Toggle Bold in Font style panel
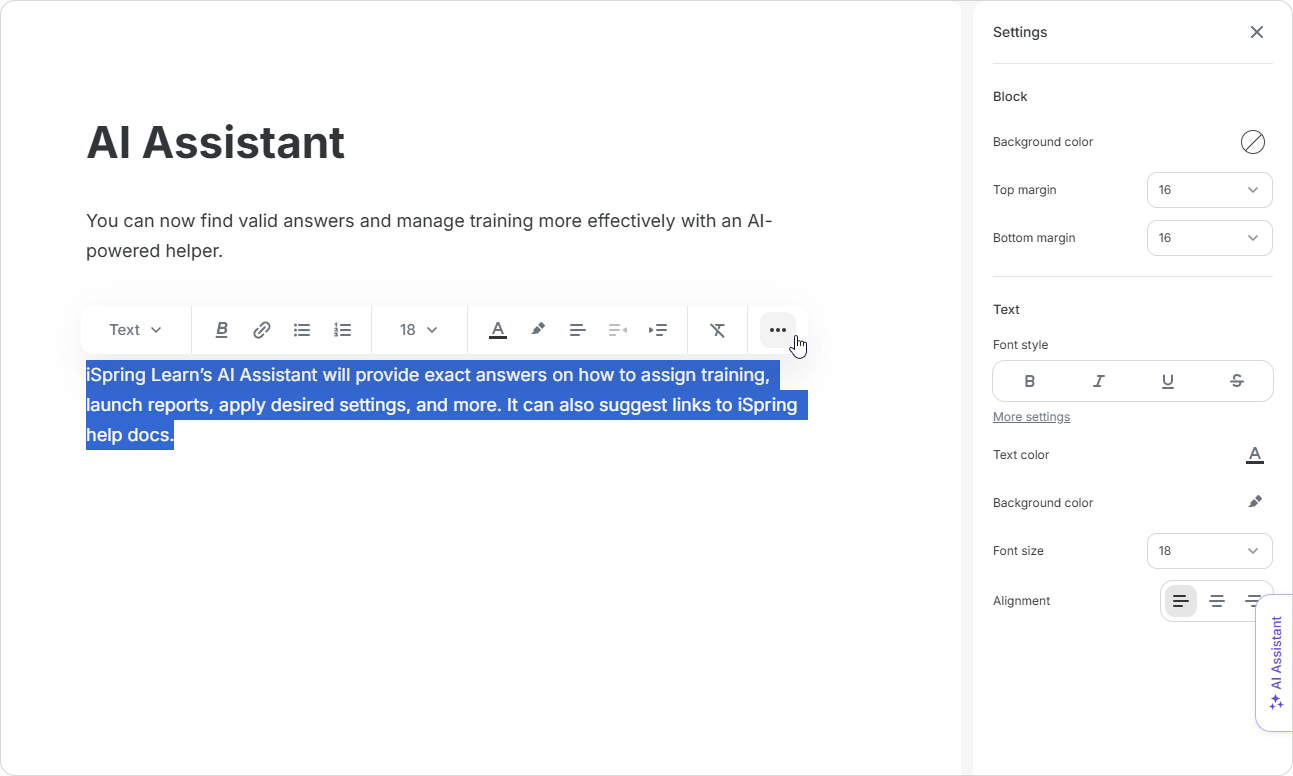This screenshot has height=776, width=1293. coord(1030,381)
